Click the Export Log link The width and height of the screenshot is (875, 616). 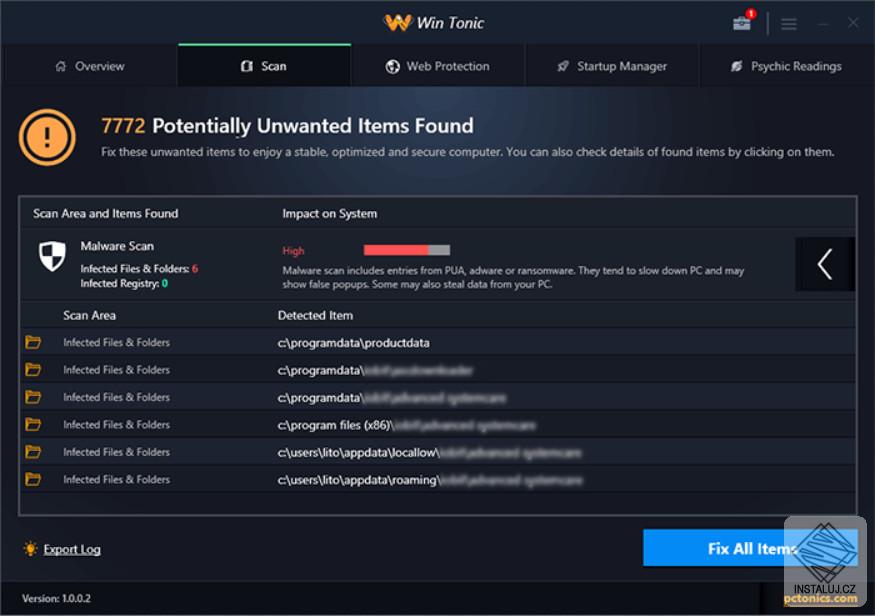tap(72, 549)
